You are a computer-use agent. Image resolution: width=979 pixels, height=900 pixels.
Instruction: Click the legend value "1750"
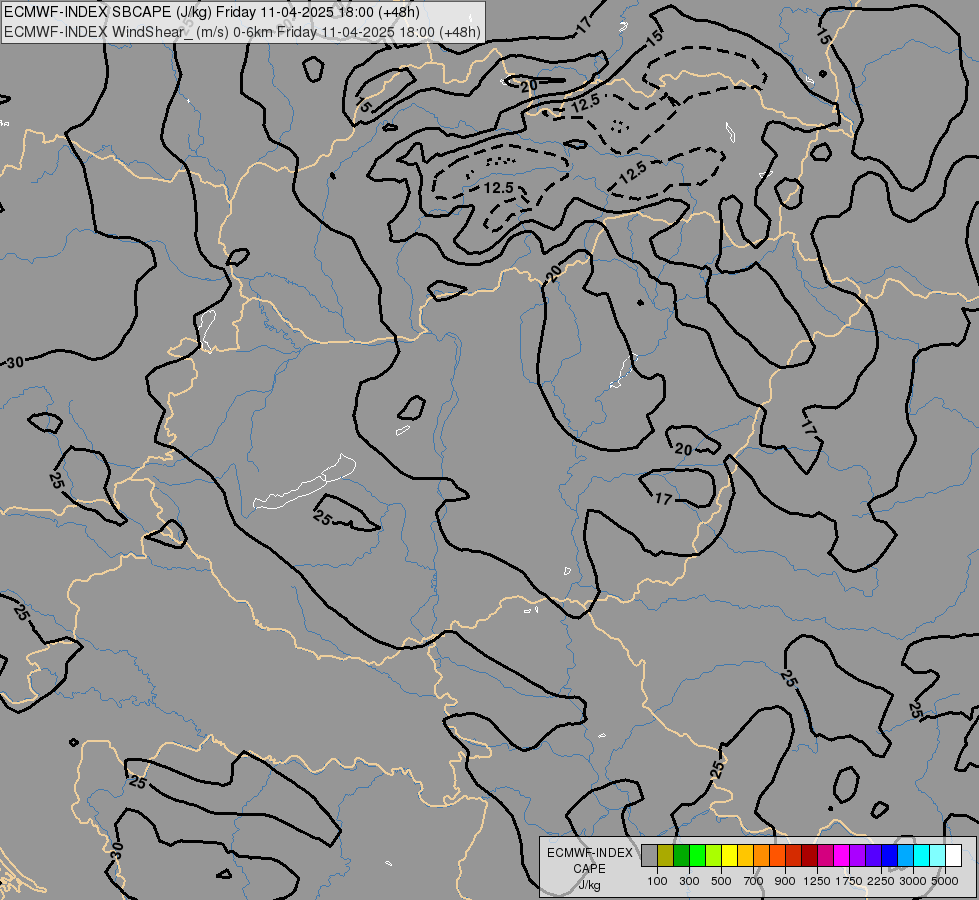coord(849,881)
